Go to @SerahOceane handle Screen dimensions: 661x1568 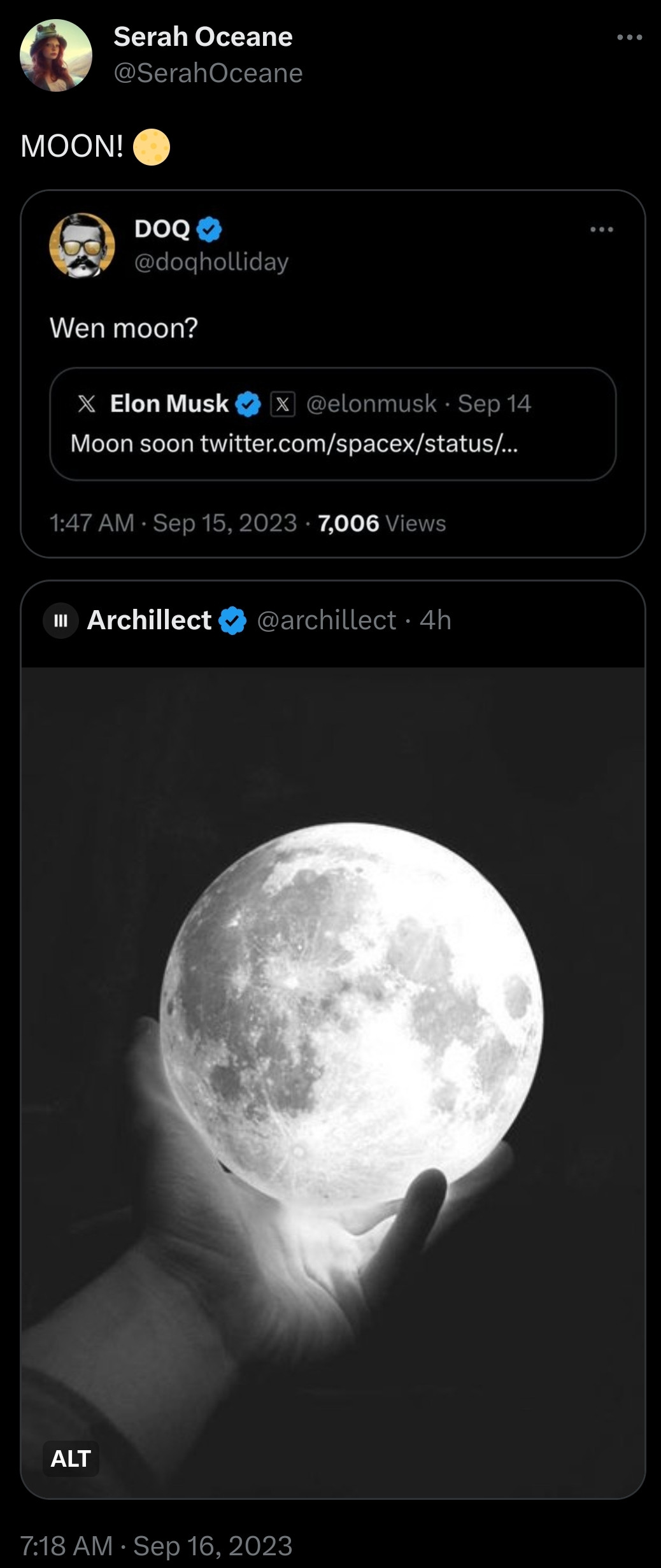[208, 73]
